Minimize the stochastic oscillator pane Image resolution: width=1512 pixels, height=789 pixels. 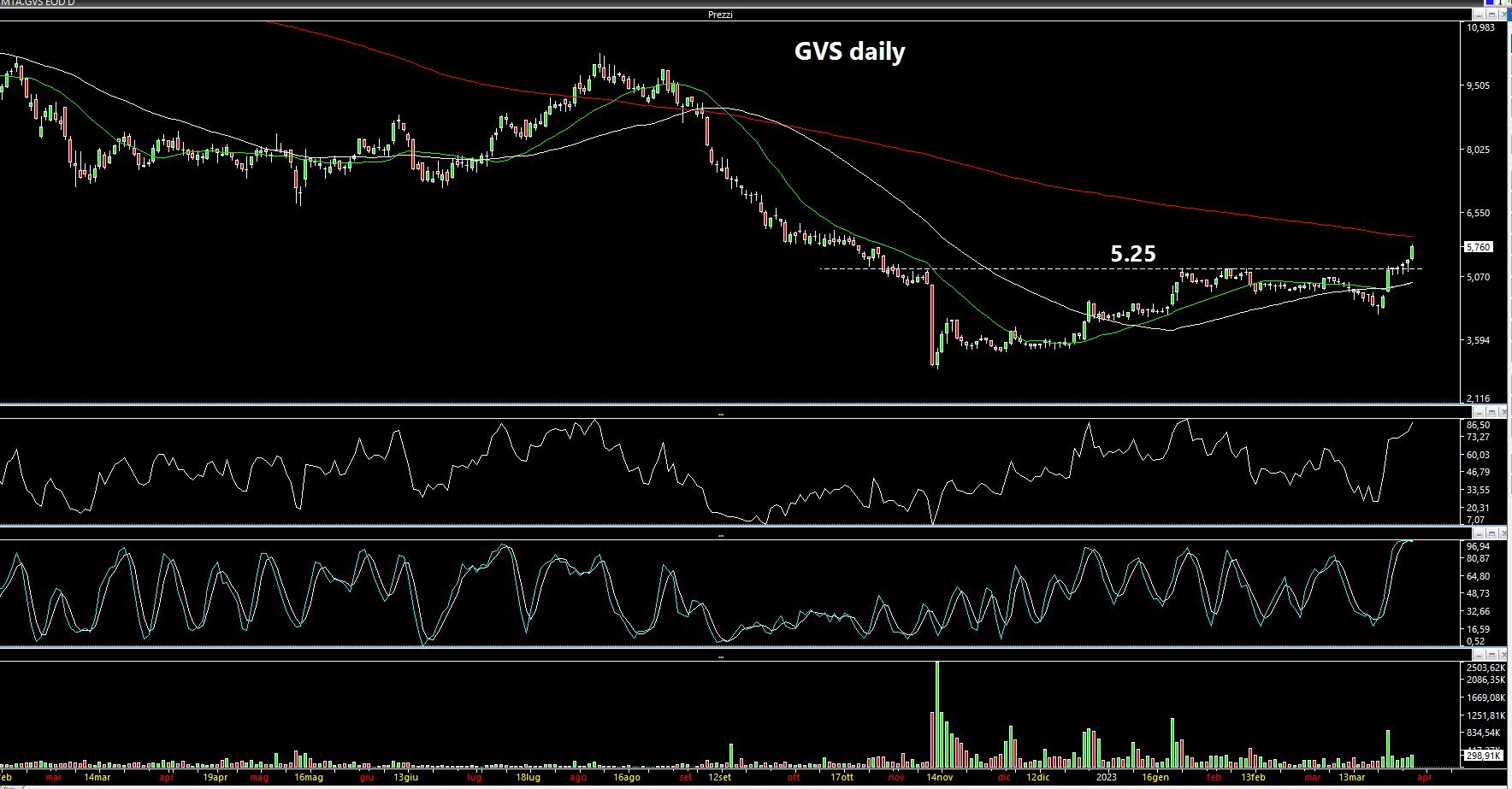pyautogui.click(x=1479, y=535)
